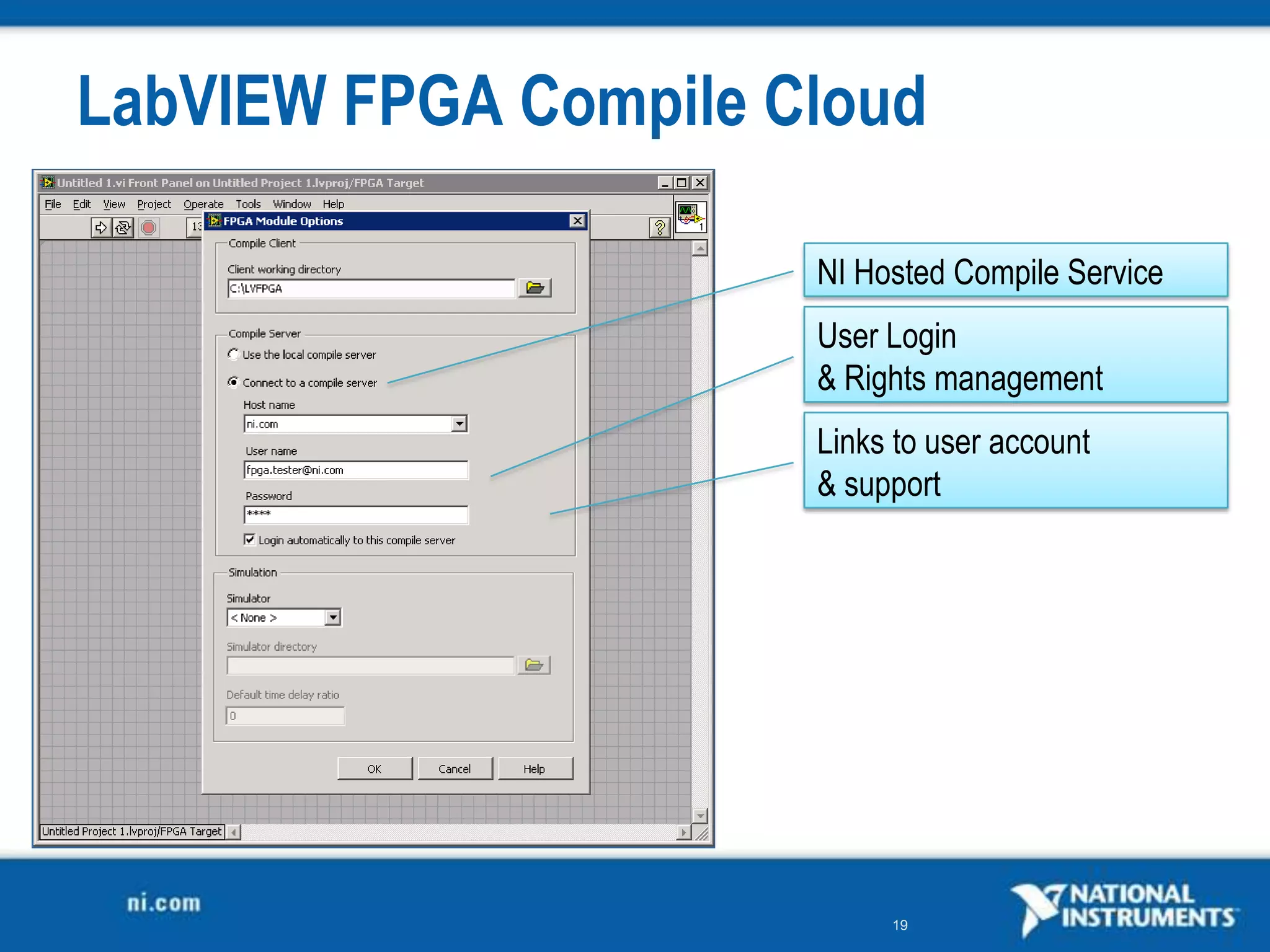Browse for client working directory folder

coord(535,288)
